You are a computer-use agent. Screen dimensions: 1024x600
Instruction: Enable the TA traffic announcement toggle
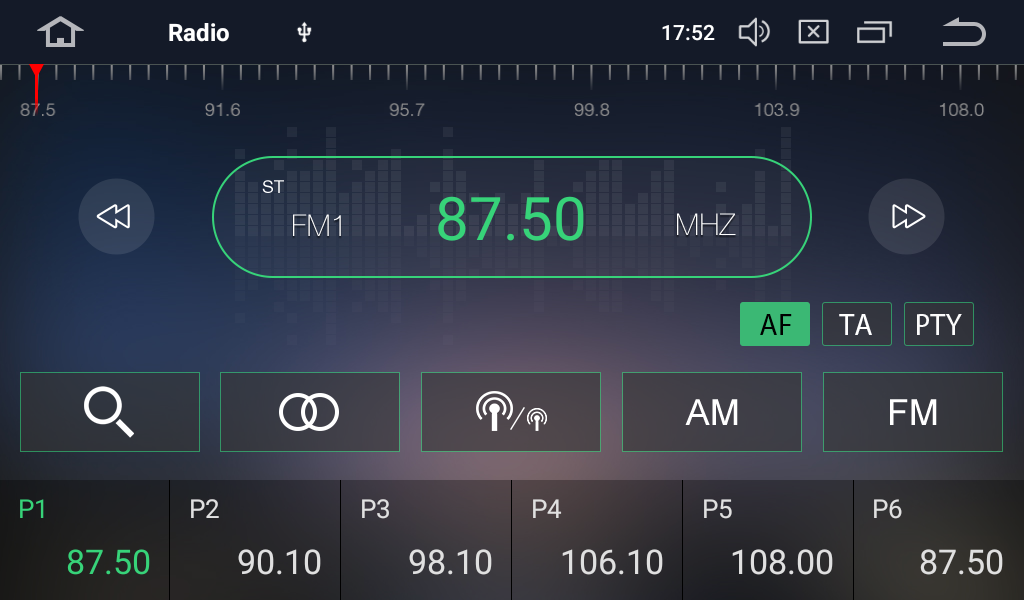pos(856,325)
